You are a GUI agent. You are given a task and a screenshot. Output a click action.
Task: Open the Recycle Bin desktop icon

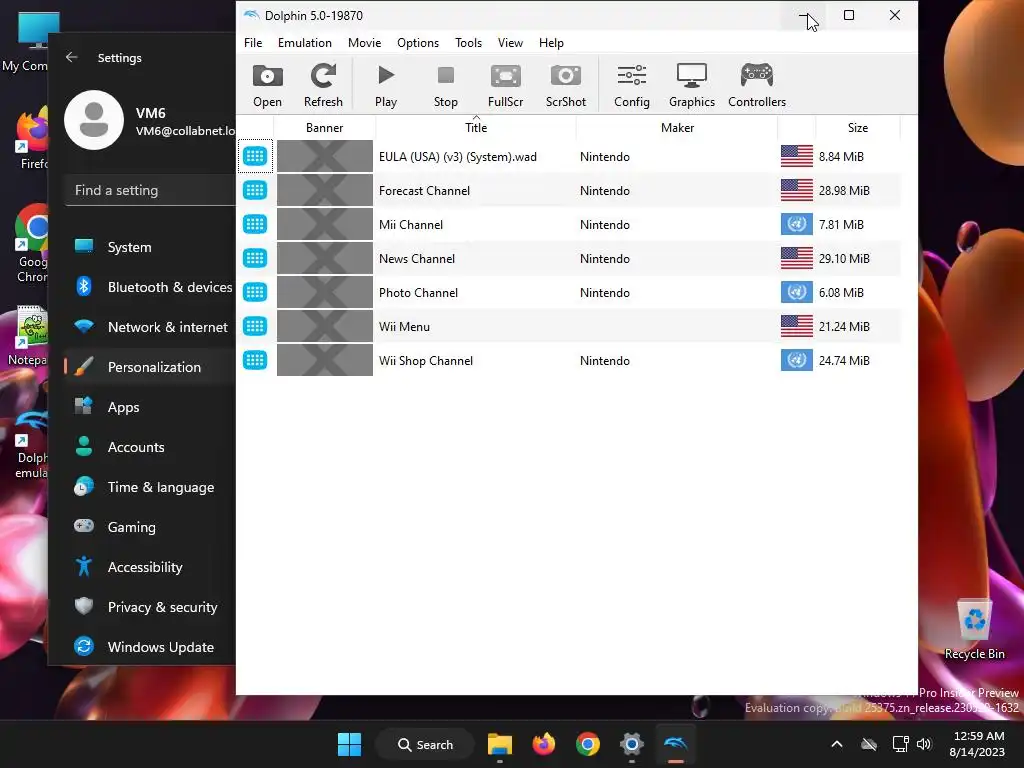974,630
